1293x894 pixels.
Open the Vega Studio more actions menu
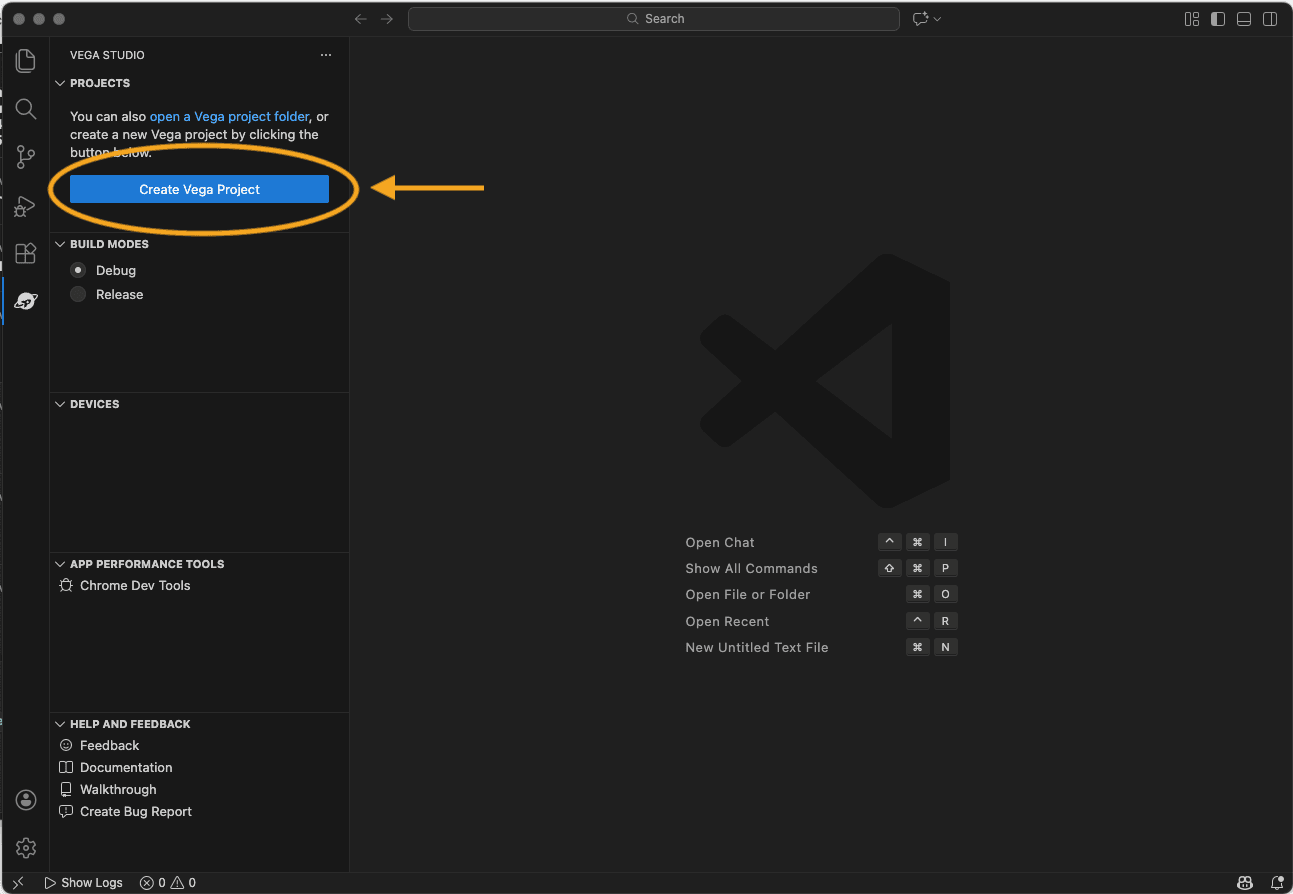(x=325, y=55)
